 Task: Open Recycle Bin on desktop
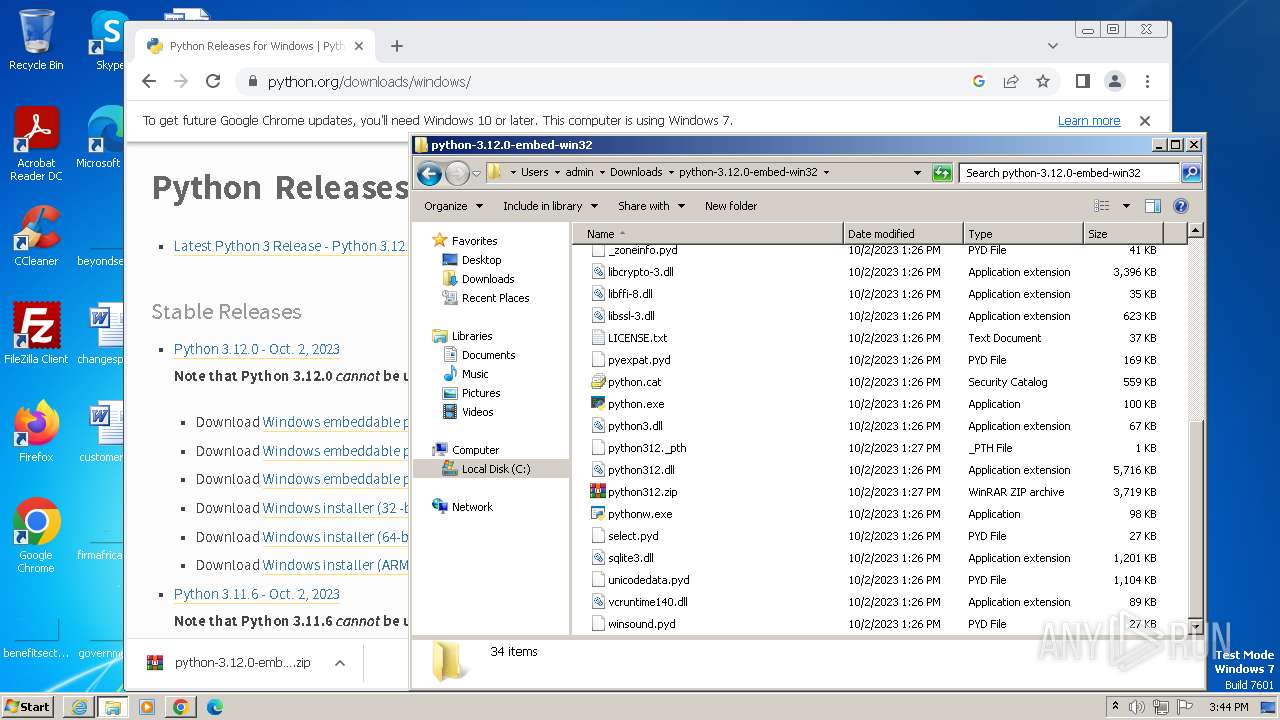coord(36,40)
